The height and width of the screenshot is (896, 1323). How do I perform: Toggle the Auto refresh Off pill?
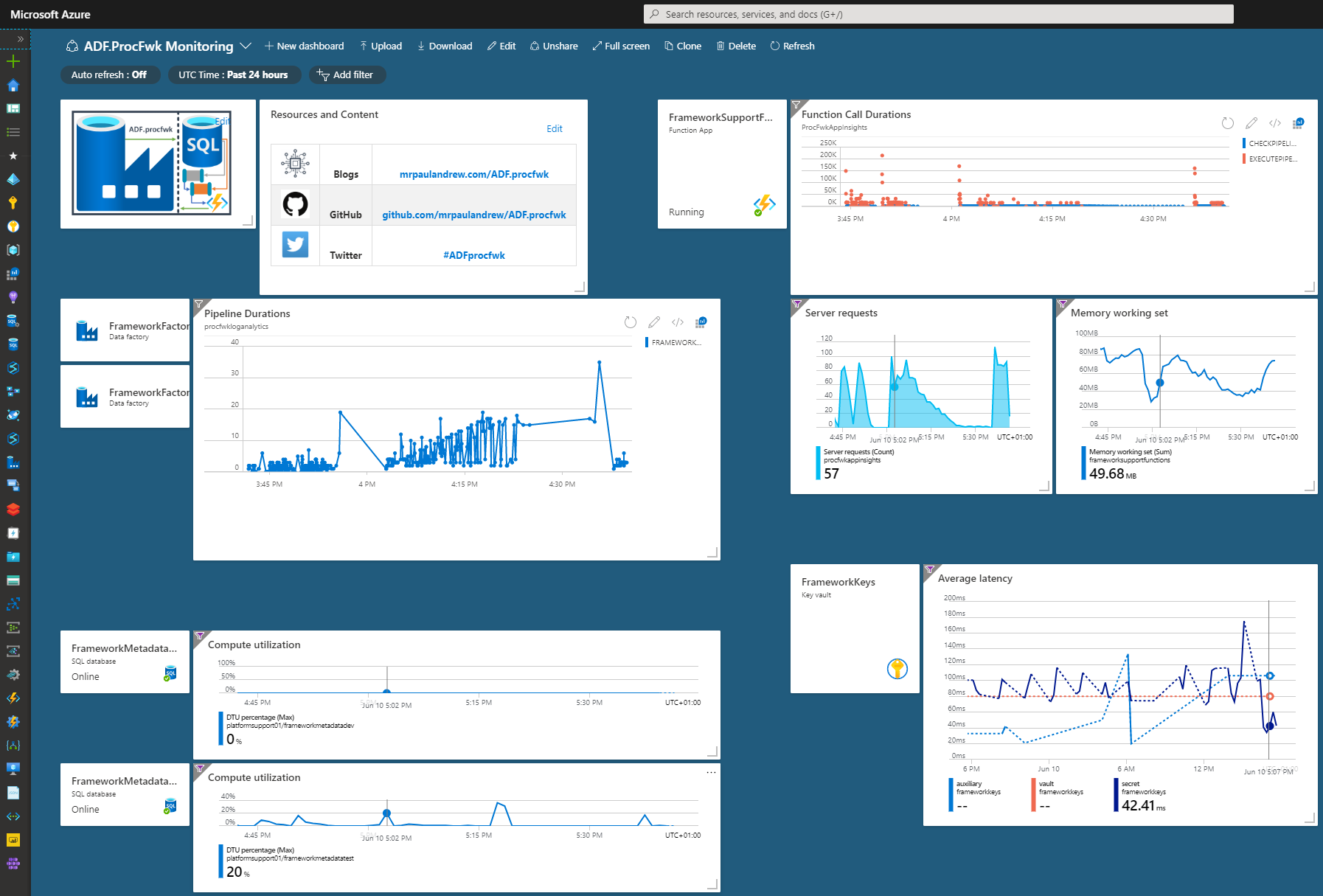click(x=109, y=74)
